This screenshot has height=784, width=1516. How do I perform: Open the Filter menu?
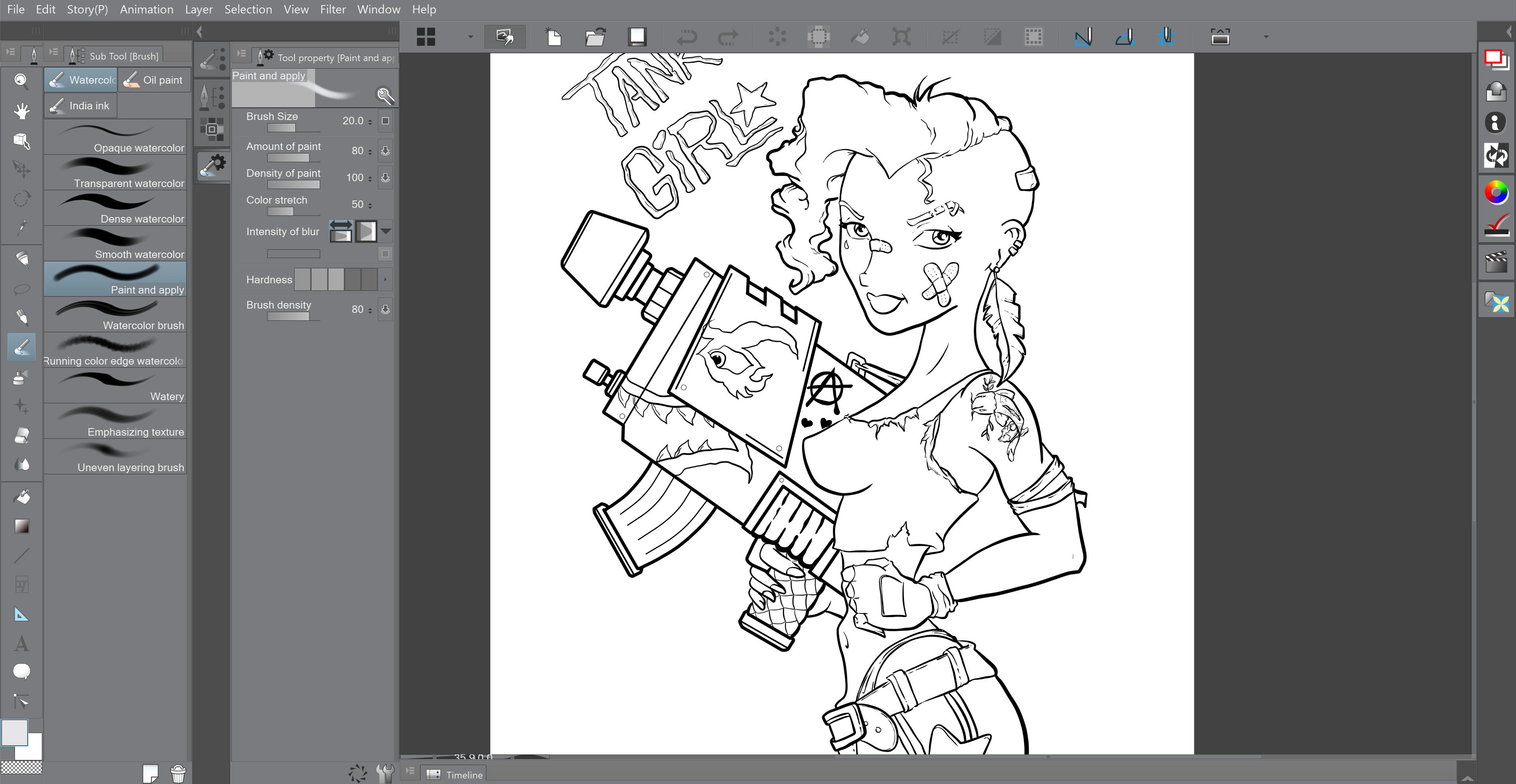point(332,9)
